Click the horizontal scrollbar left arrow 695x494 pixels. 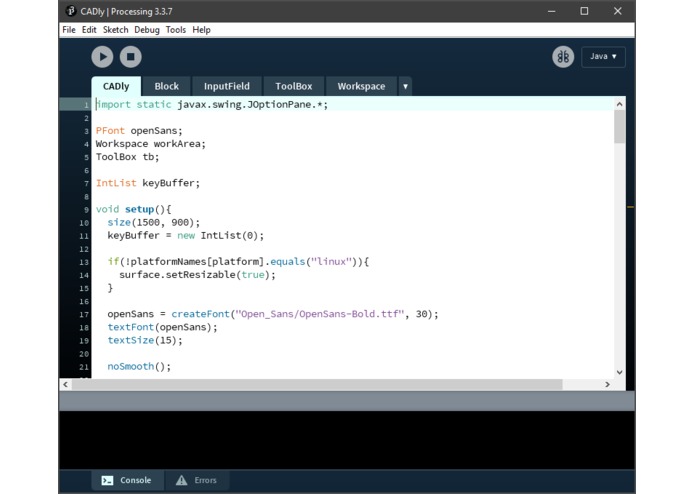(x=66, y=385)
